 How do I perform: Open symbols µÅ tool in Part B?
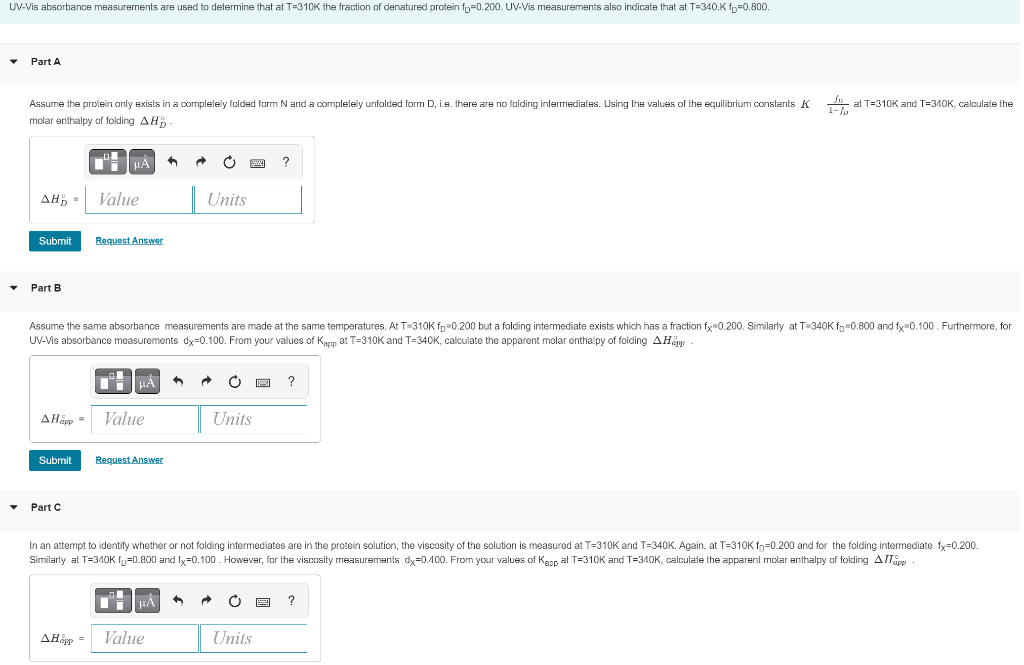pos(148,381)
